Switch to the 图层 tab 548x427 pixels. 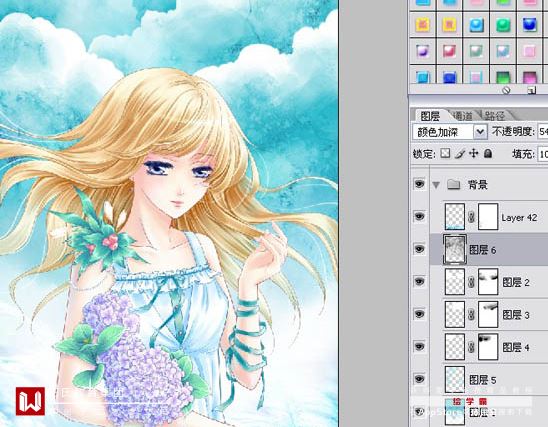click(430, 116)
